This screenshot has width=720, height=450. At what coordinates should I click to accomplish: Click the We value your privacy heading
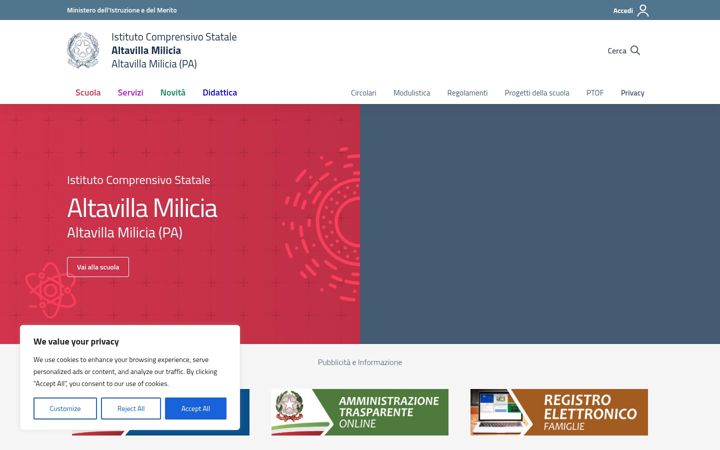76,342
